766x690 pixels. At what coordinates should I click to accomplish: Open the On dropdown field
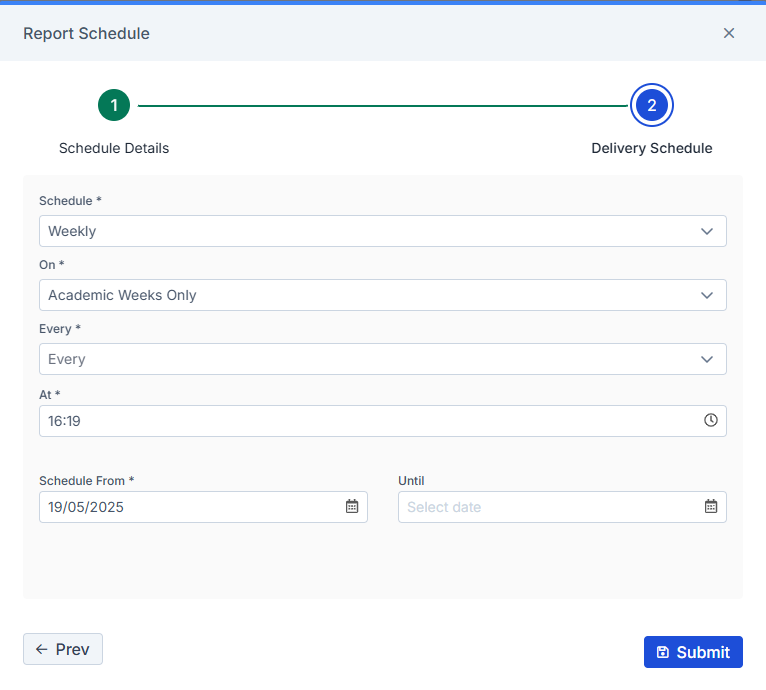click(383, 295)
